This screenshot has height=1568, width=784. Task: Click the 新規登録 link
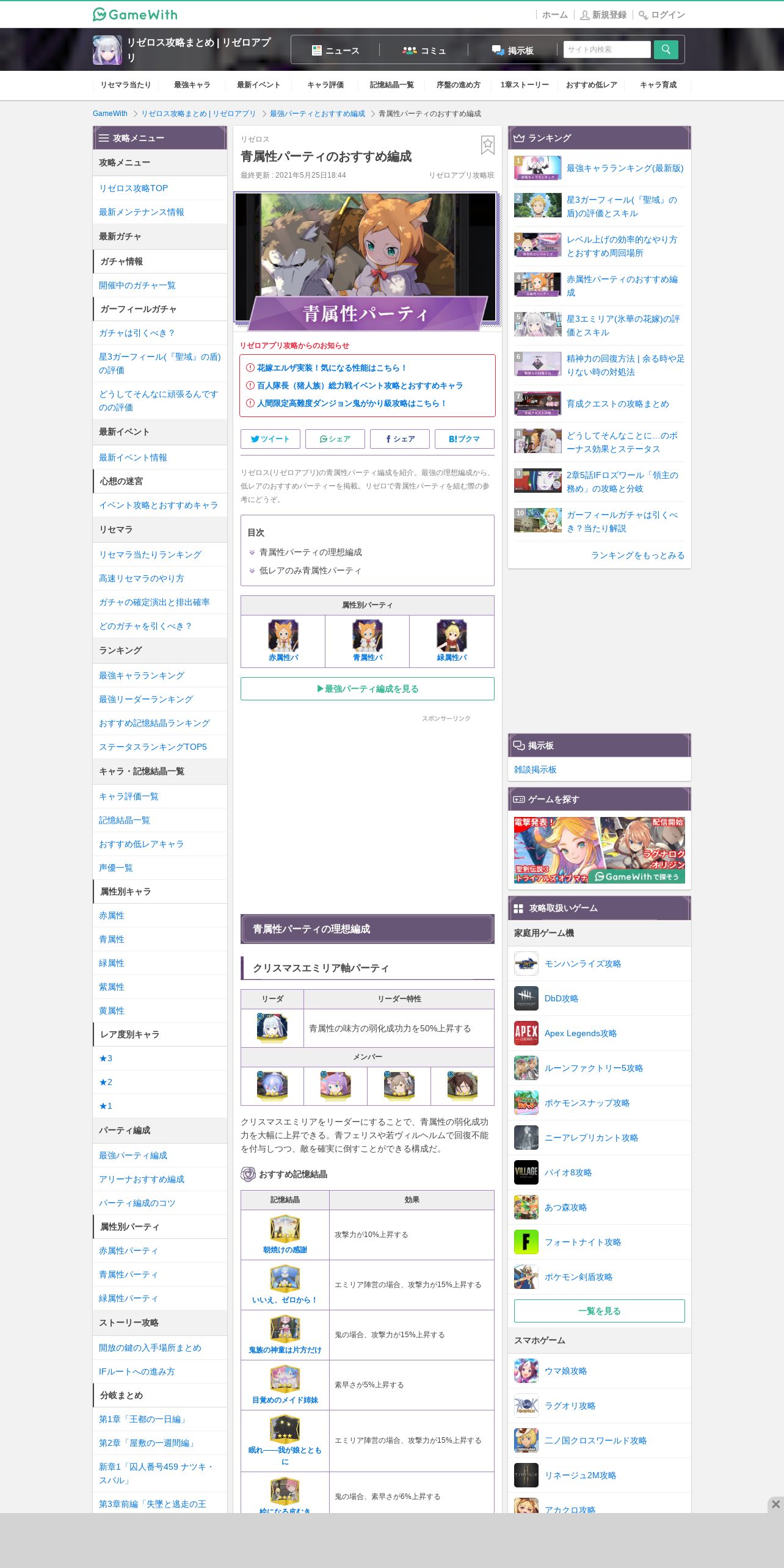coord(603,15)
